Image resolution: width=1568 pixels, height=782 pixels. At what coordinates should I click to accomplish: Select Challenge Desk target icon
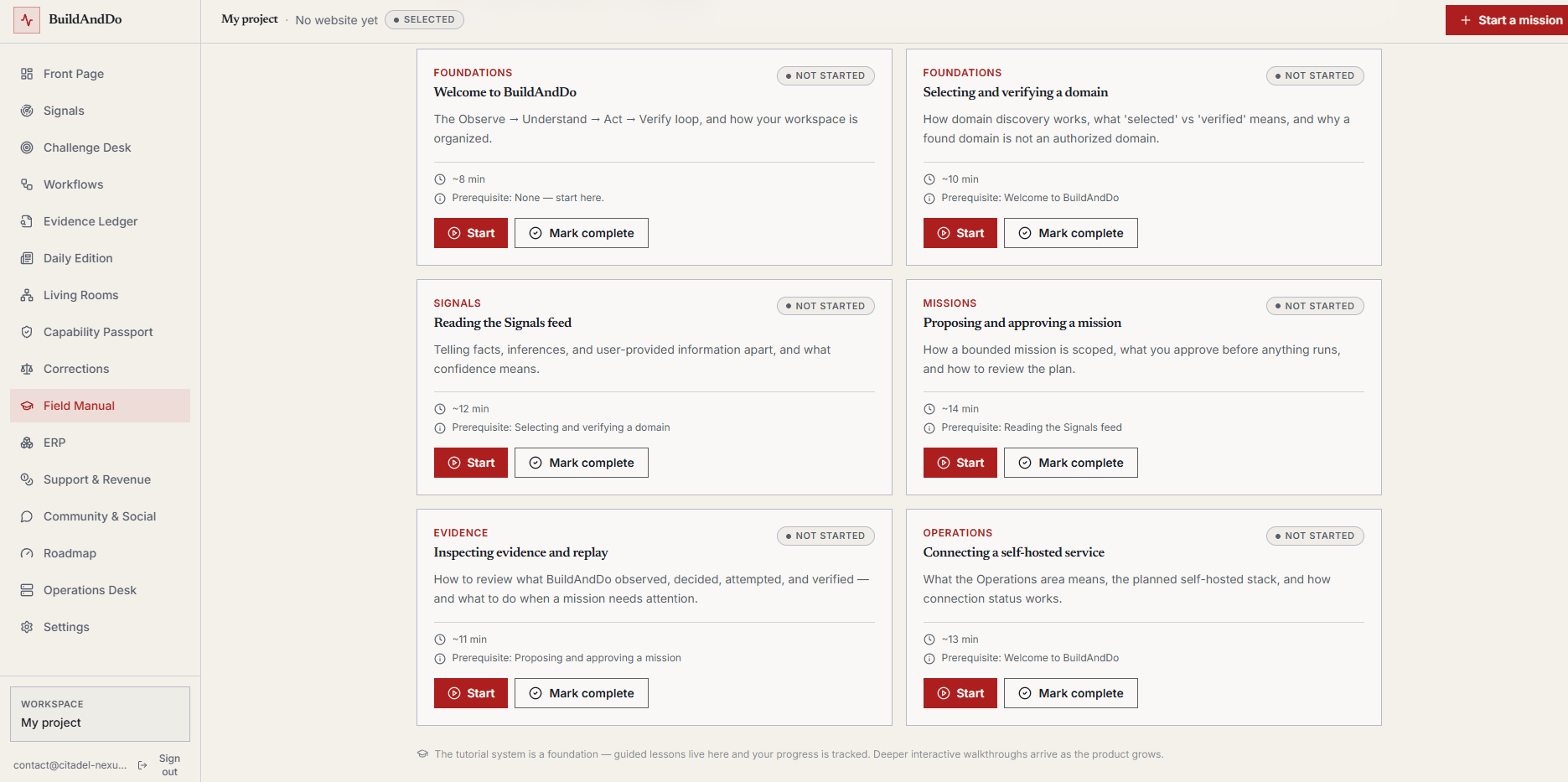(27, 148)
